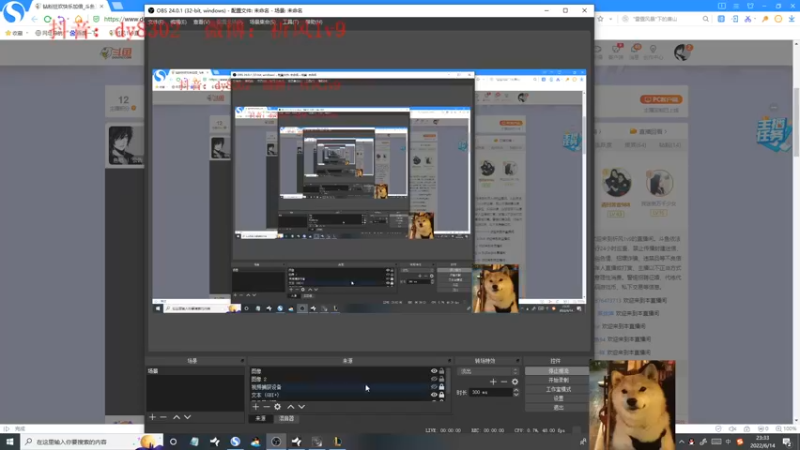Switch to 混音器 tab
This screenshot has height=450, width=800.
(x=287, y=418)
